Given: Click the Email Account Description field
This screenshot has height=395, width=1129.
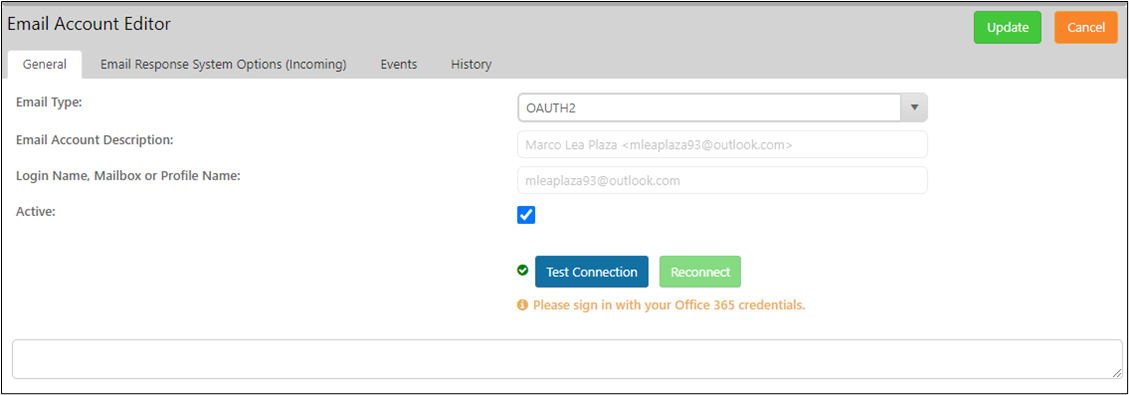Looking at the screenshot, I should [x=722, y=144].
